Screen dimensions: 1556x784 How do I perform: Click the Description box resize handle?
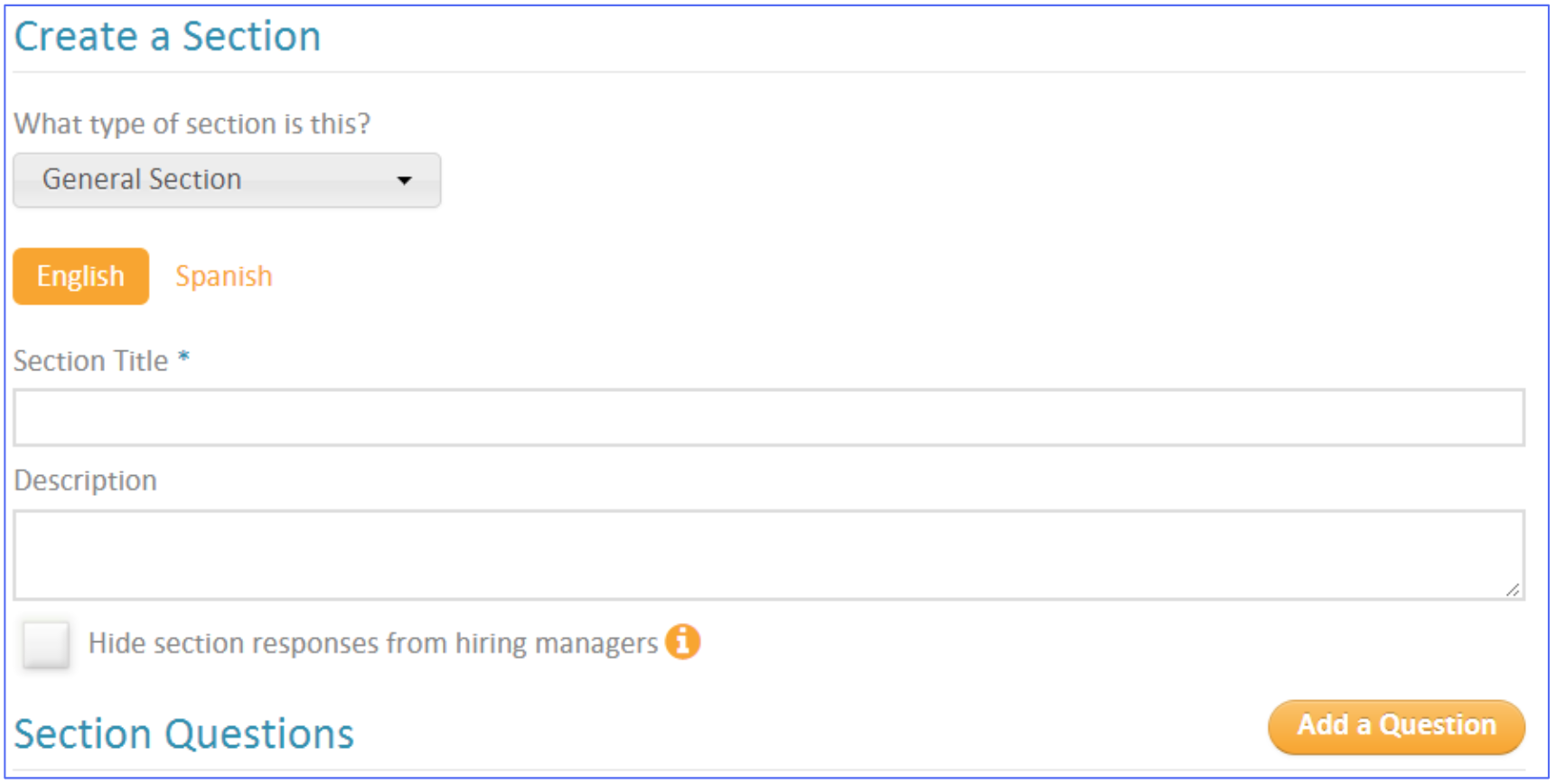[1513, 590]
